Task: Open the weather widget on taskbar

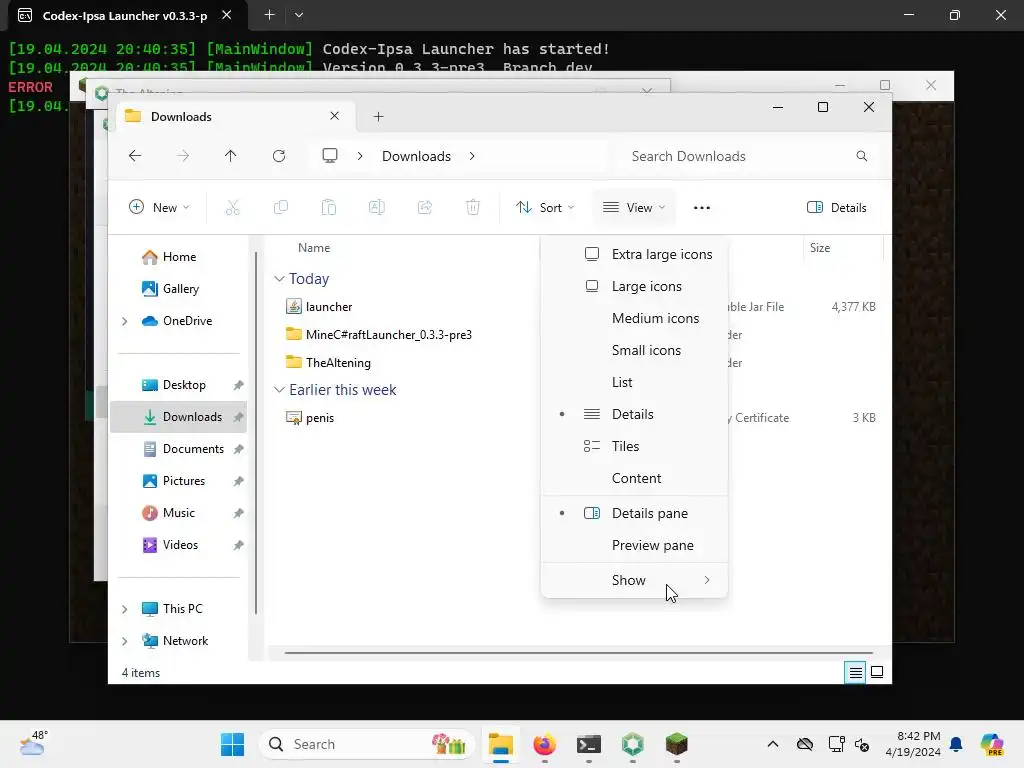Action: 33,743
